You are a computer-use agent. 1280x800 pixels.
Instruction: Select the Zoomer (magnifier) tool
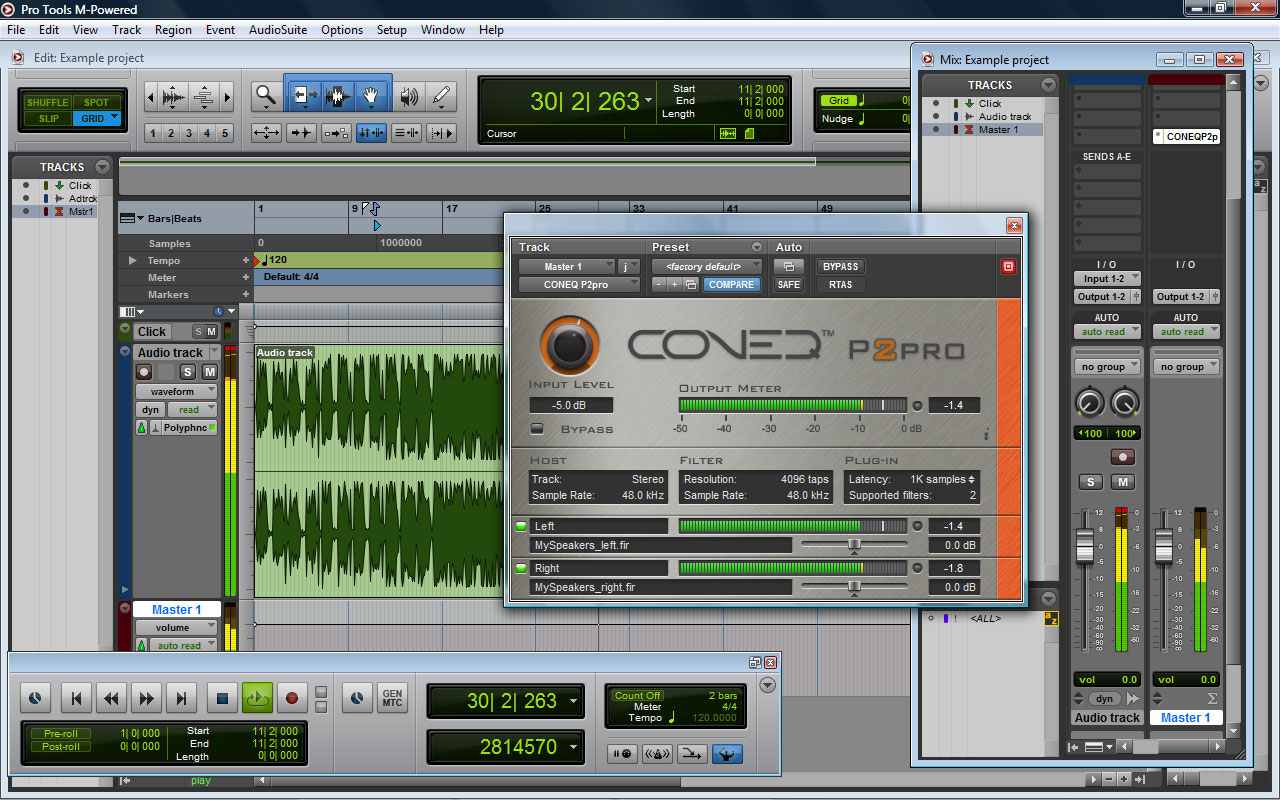click(266, 96)
